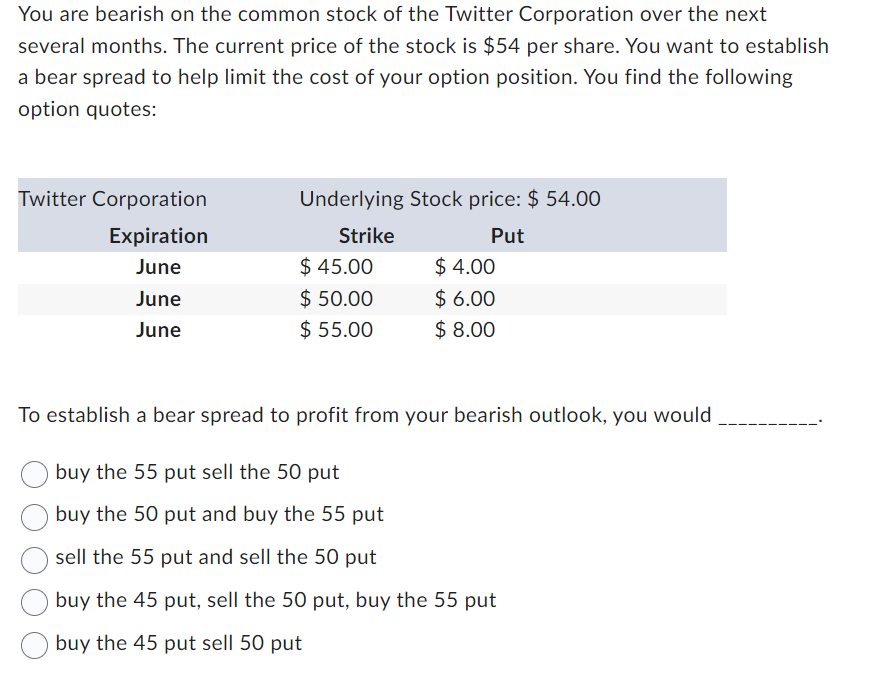This screenshot has width=888, height=678.
Task: Click the $ 4.00 put price cell
Action: [x=465, y=267]
